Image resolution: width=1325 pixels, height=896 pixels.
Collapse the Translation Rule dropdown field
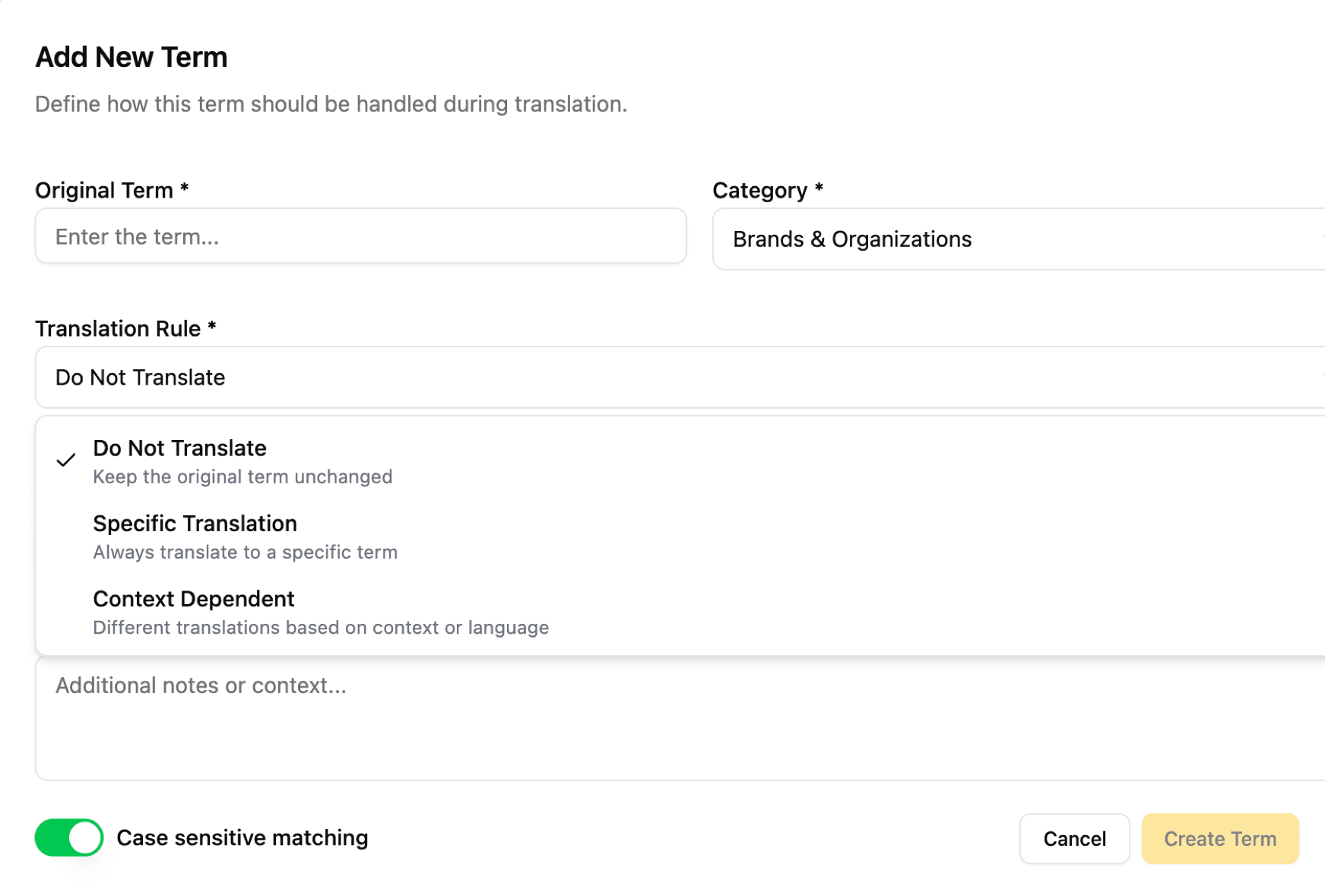coord(680,378)
